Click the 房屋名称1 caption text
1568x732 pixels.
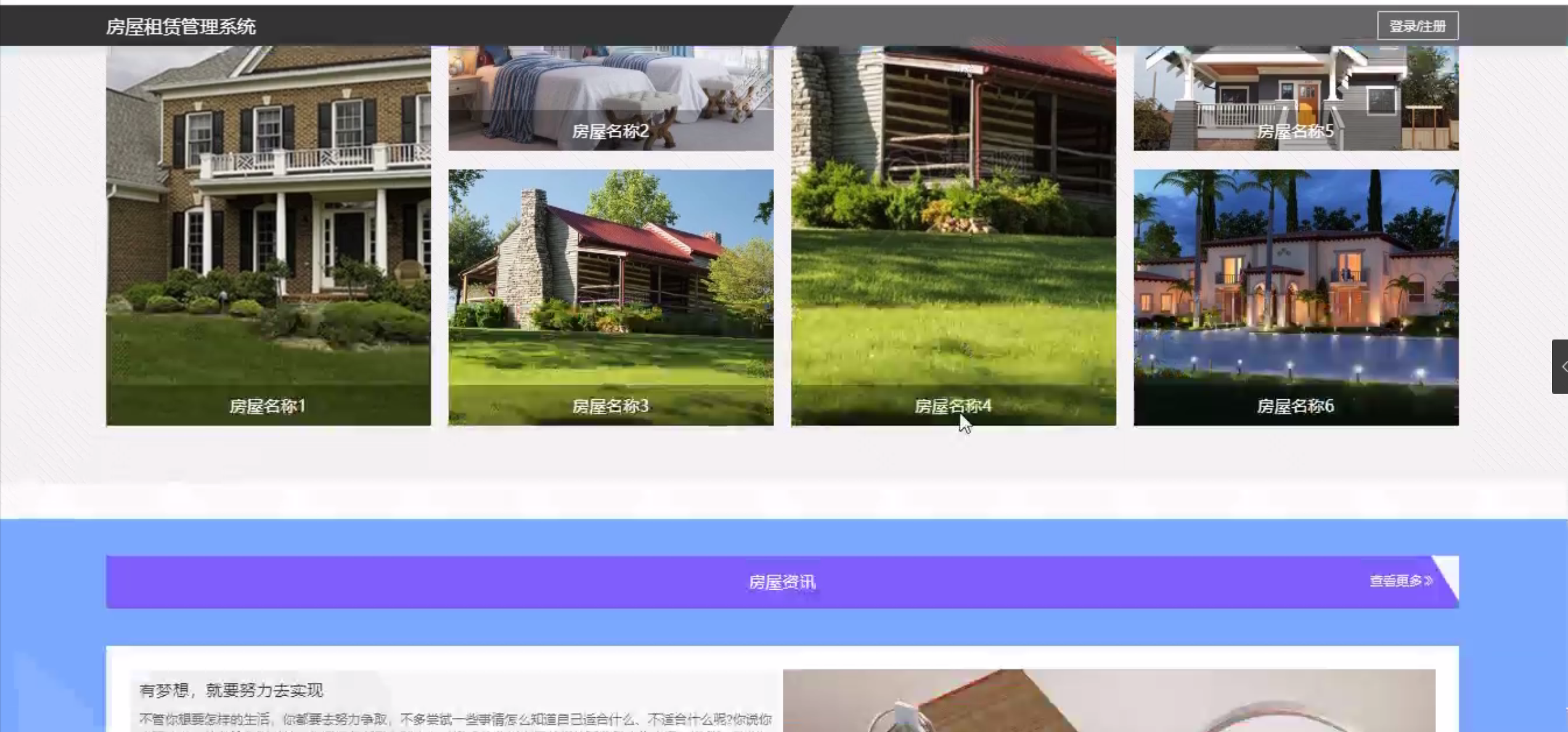[267, 406]
